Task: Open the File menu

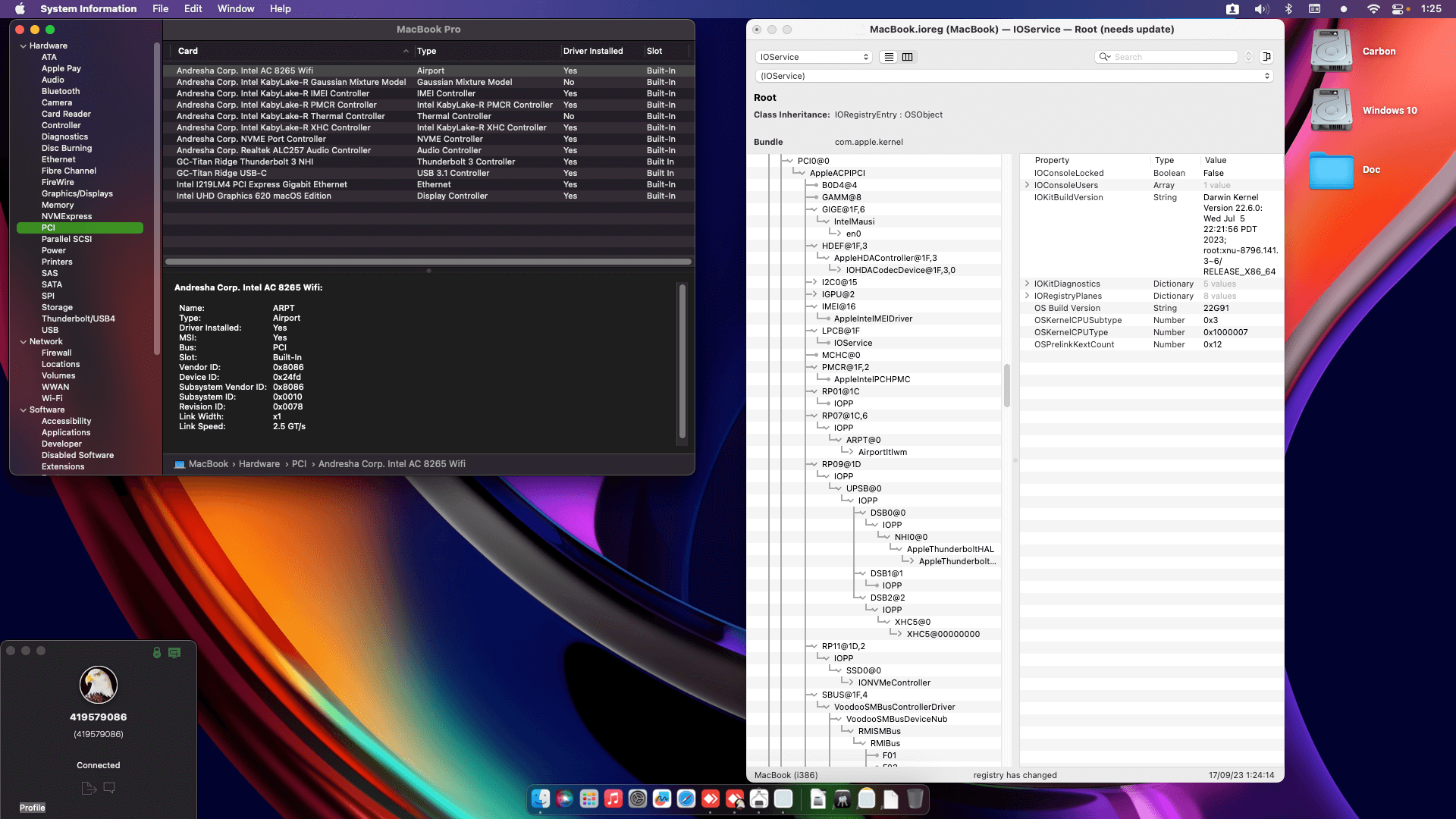Action: pos(160,9)
